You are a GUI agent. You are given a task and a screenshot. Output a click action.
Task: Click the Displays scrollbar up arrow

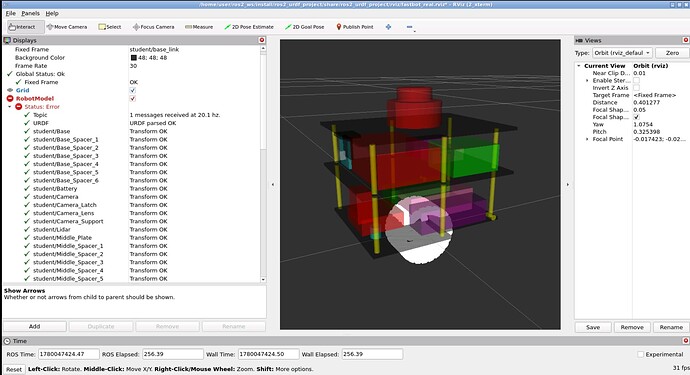pyautogui.click(x=263, y=49)
